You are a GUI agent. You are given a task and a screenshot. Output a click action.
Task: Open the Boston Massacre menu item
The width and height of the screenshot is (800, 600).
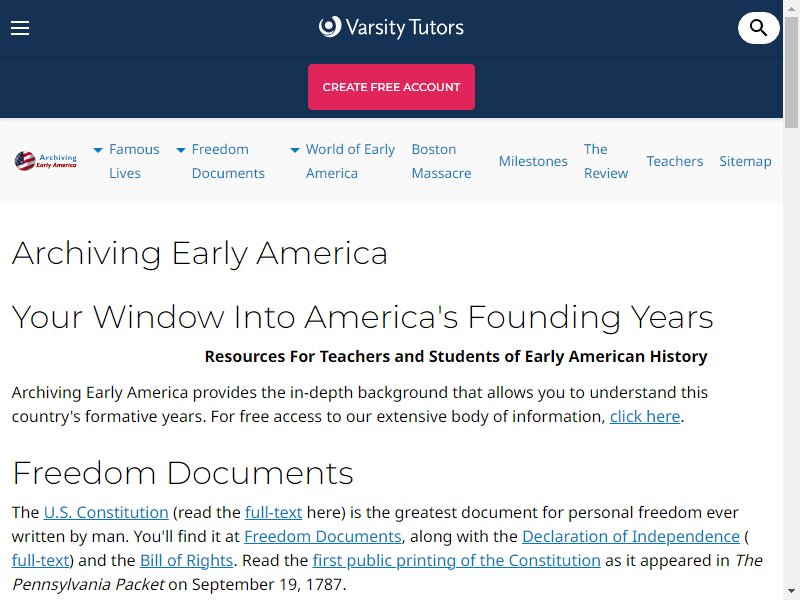441,161
